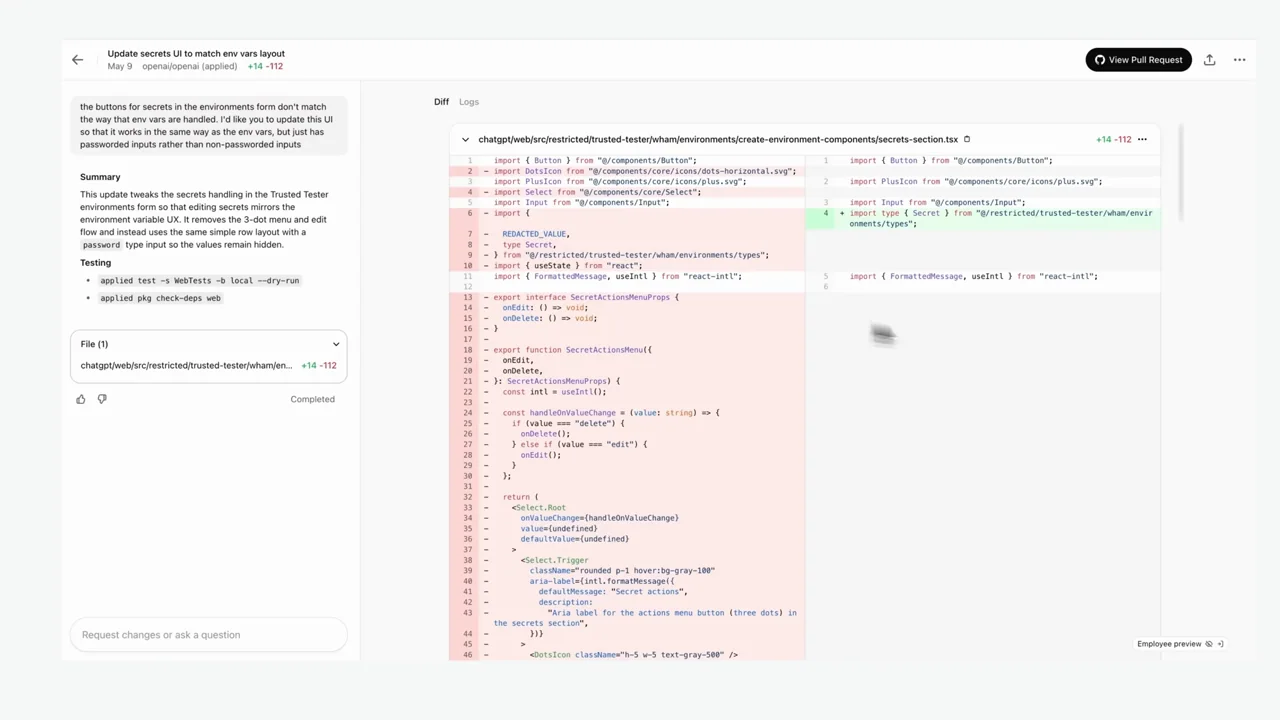The image size is (1280, 720).
Task: Switch to the Diff tab
Action: coord(441,102)
